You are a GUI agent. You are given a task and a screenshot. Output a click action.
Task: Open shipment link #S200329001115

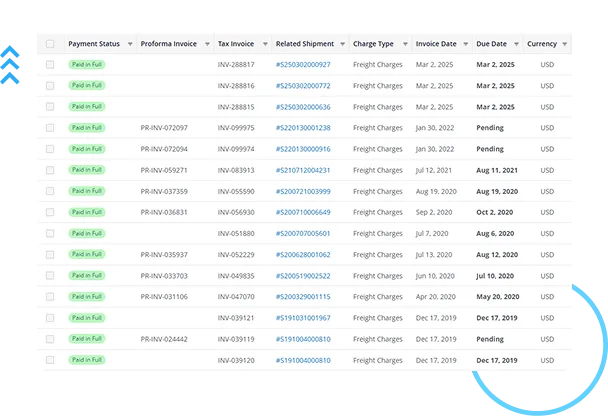point(303,297)
